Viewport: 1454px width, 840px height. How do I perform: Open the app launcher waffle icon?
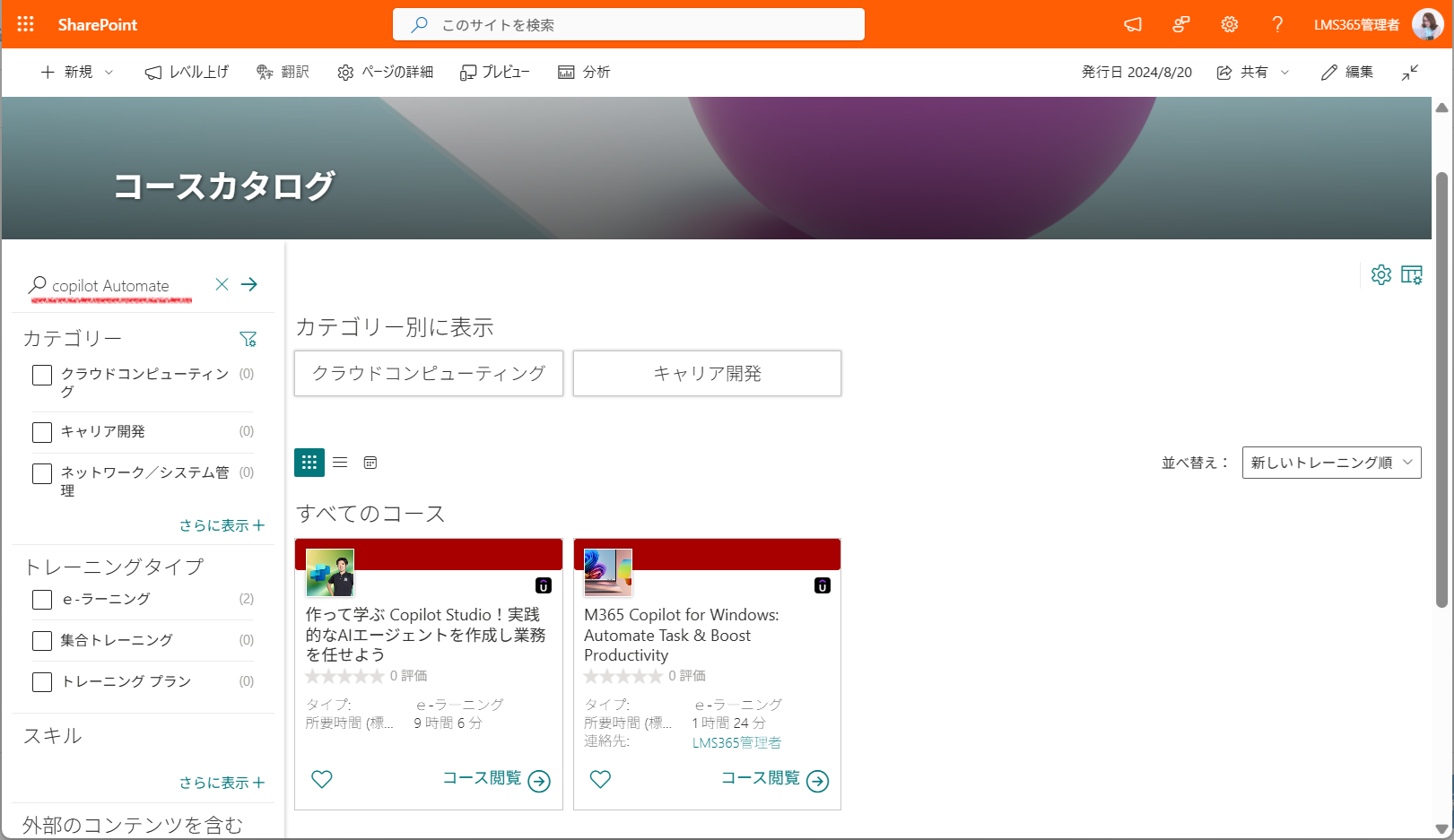(25, 24)
